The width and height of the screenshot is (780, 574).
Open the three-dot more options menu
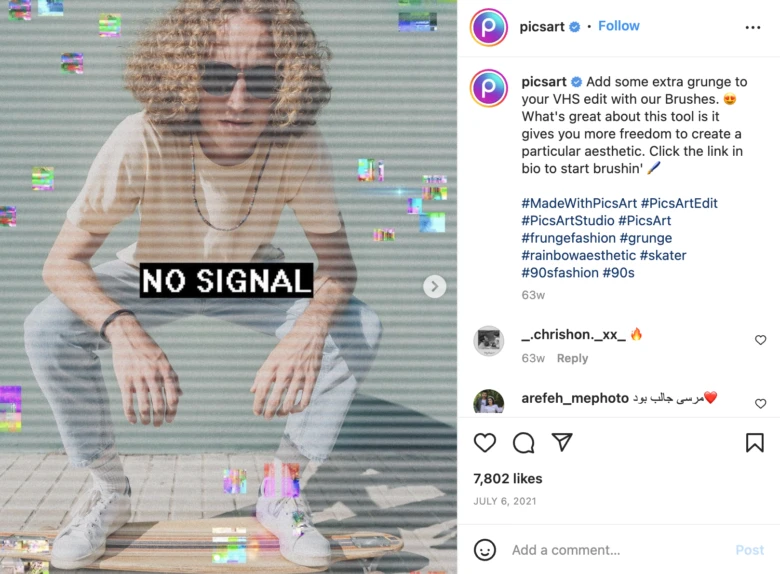pyautogui.click(x=753, y=27)
